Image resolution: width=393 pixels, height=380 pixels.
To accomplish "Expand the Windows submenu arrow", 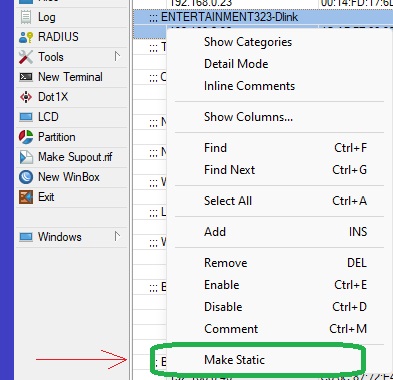I will 117,237.
